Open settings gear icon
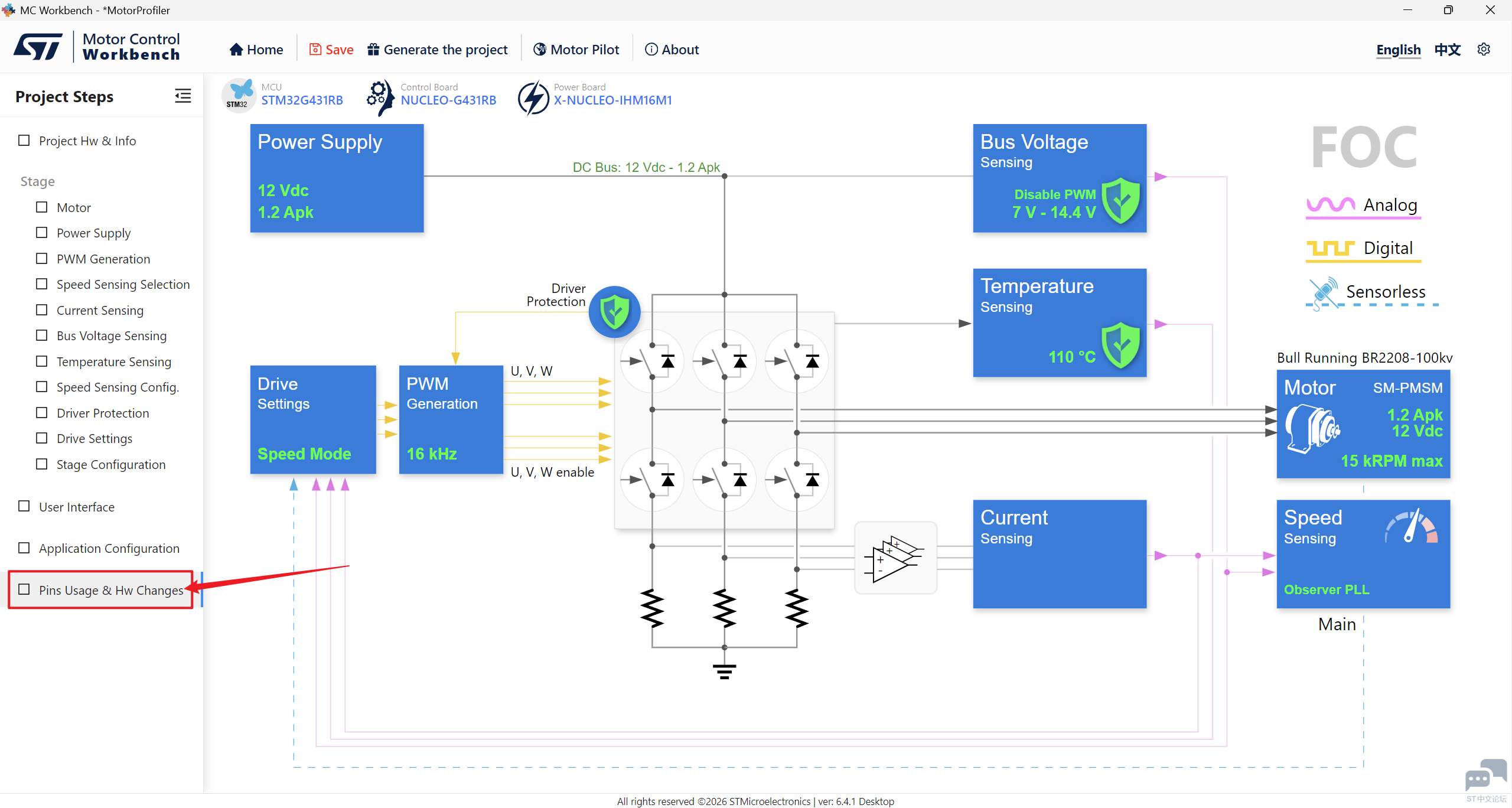Screen dimensions: 1512x808 1484,49
